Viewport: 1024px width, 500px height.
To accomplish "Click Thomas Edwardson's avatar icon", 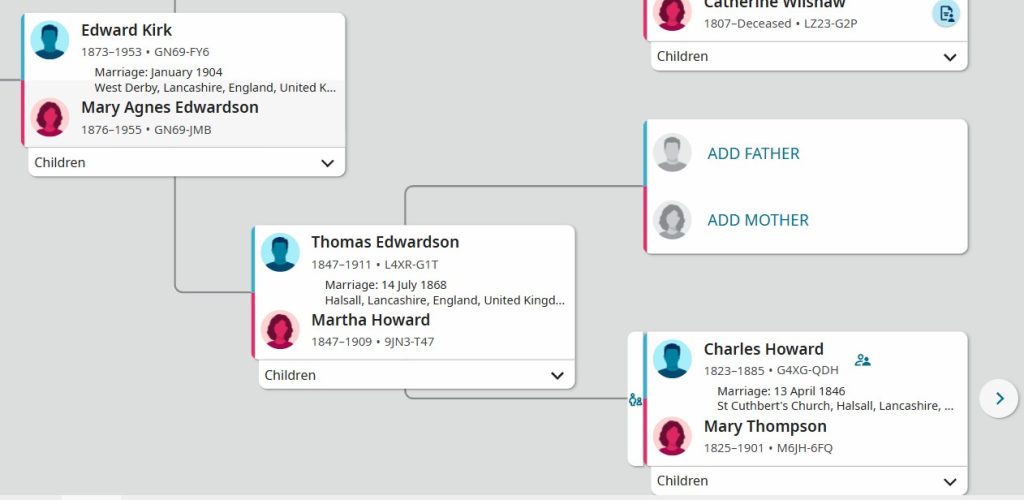I will click(280, 253).
